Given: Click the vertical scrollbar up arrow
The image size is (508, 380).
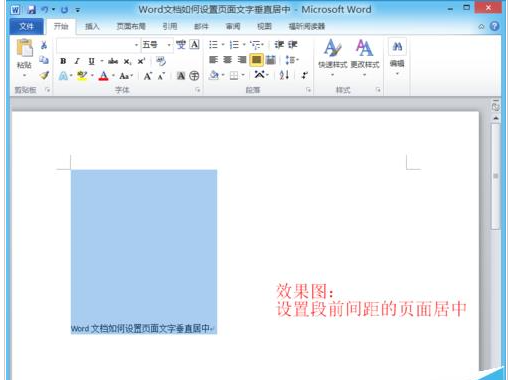Looking at the screenshot, I should (496, 118).
